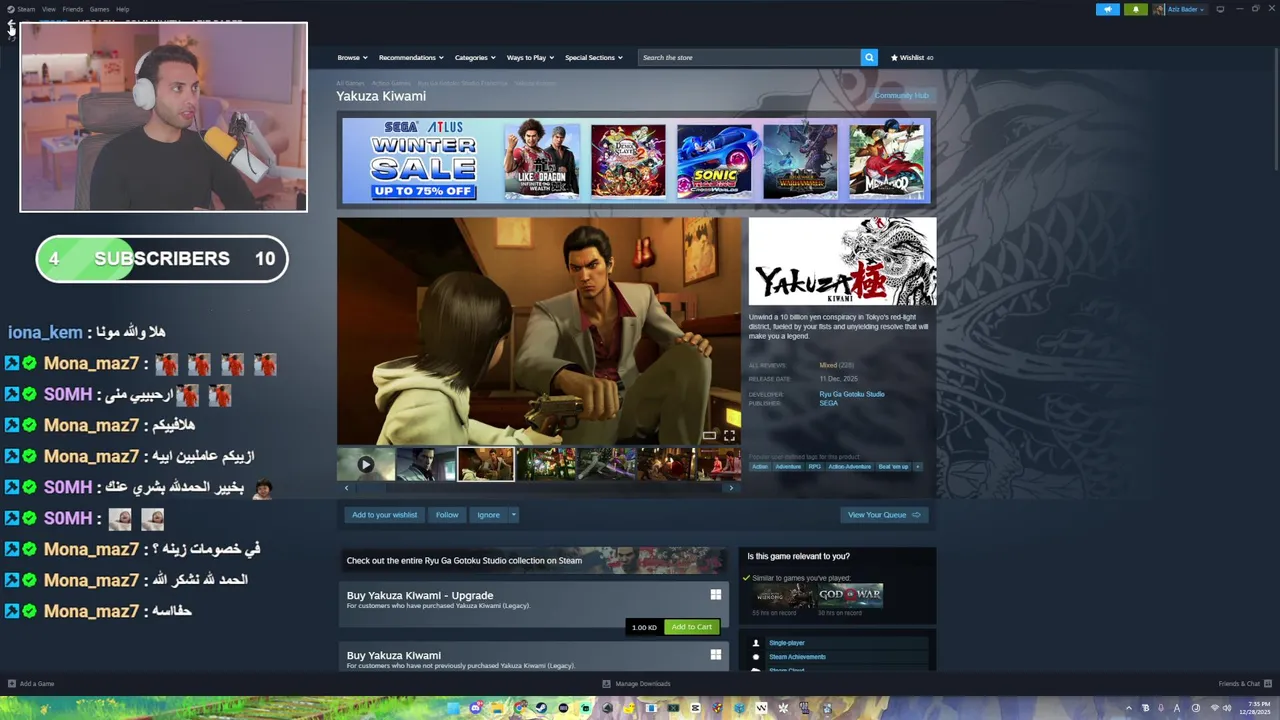
Task: Toggle fullscreen on the screenshot viewer
Action: tap(729, 435)
